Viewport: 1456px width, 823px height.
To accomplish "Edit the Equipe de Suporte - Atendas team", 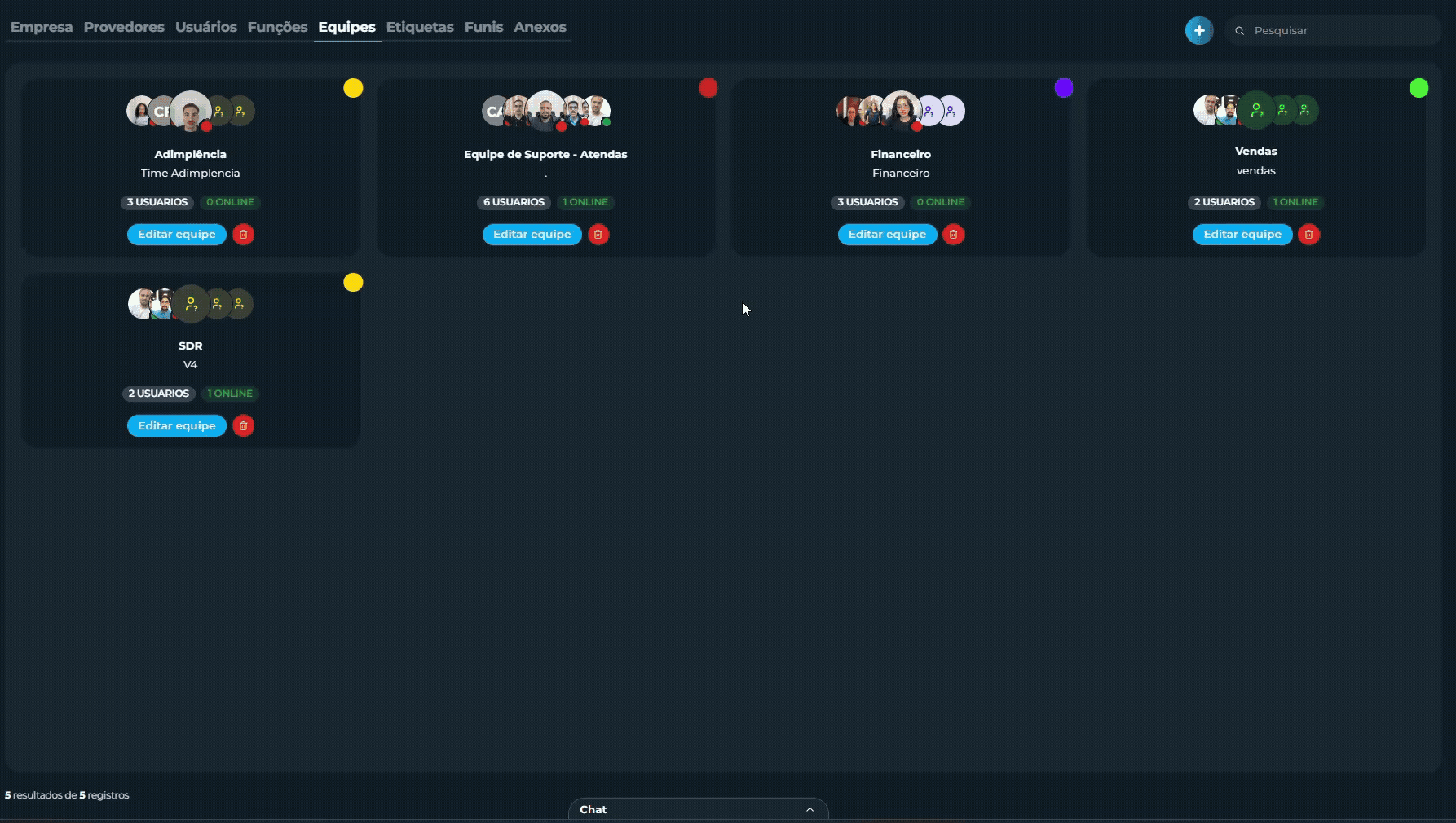I will click(532, 235).
